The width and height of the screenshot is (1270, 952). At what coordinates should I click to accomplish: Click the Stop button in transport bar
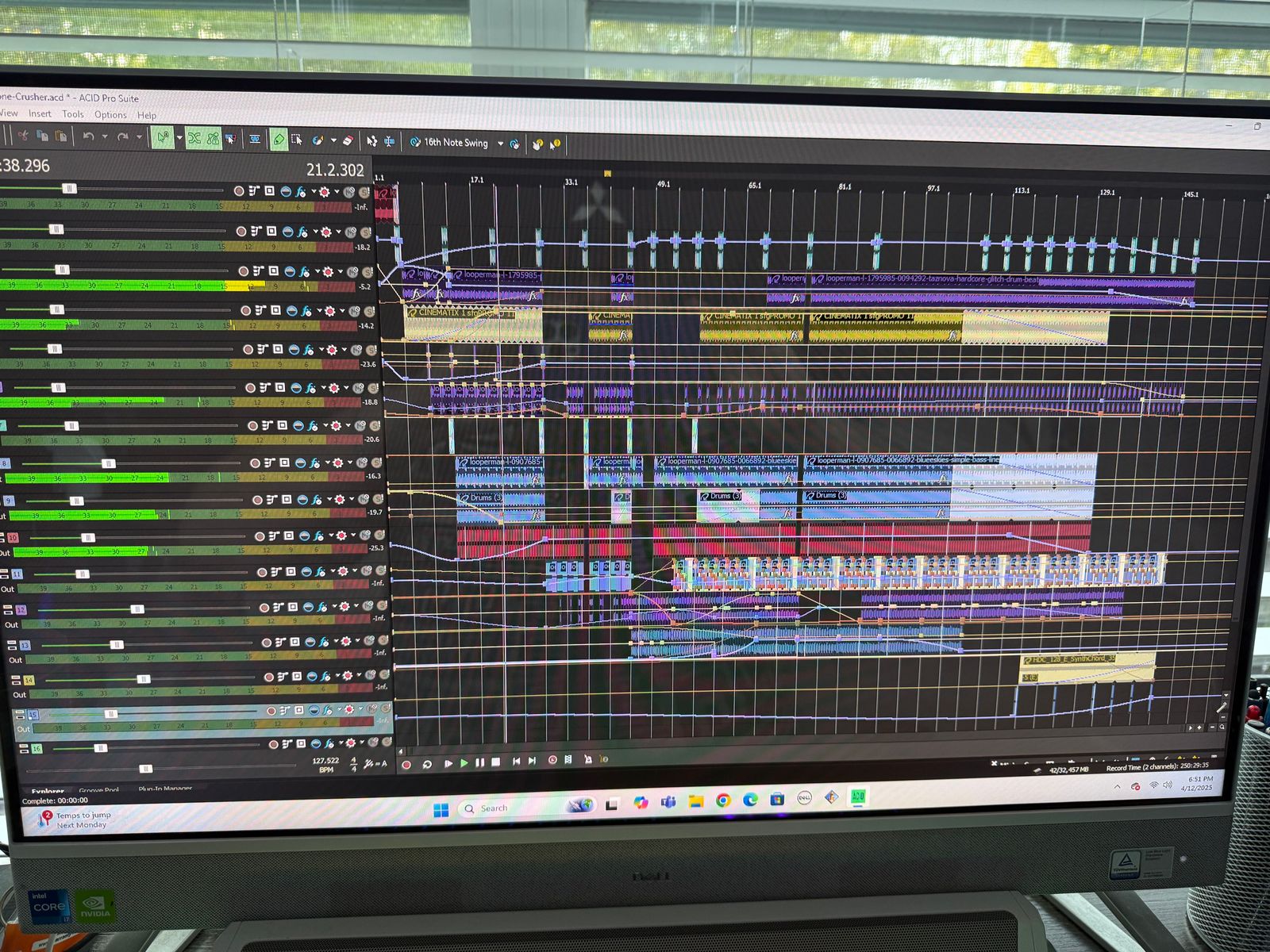tap(495, 762)
